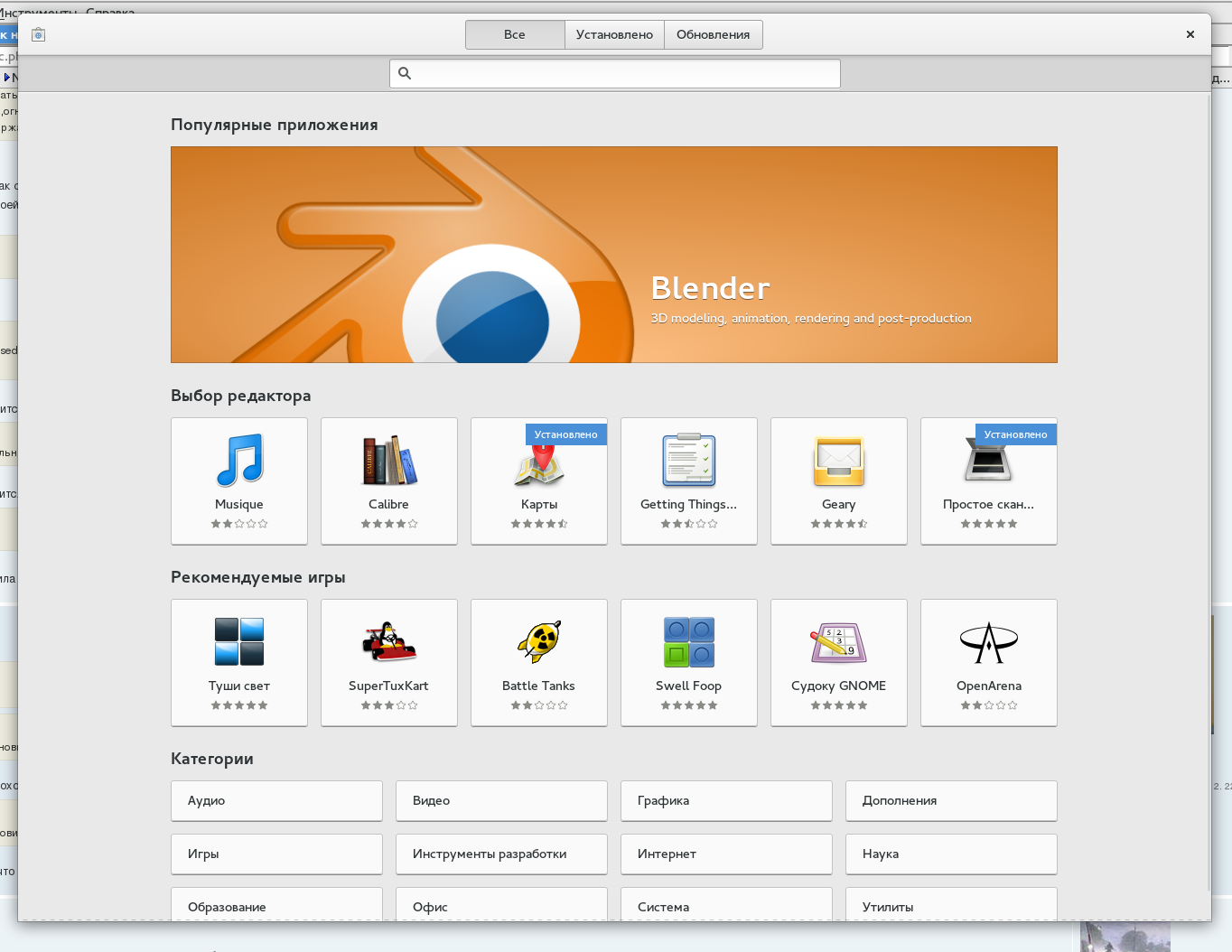The width and height of the screenshot is (1232, 952).
Task: Open the Аудио category
Action: click(x=276, y=800)
